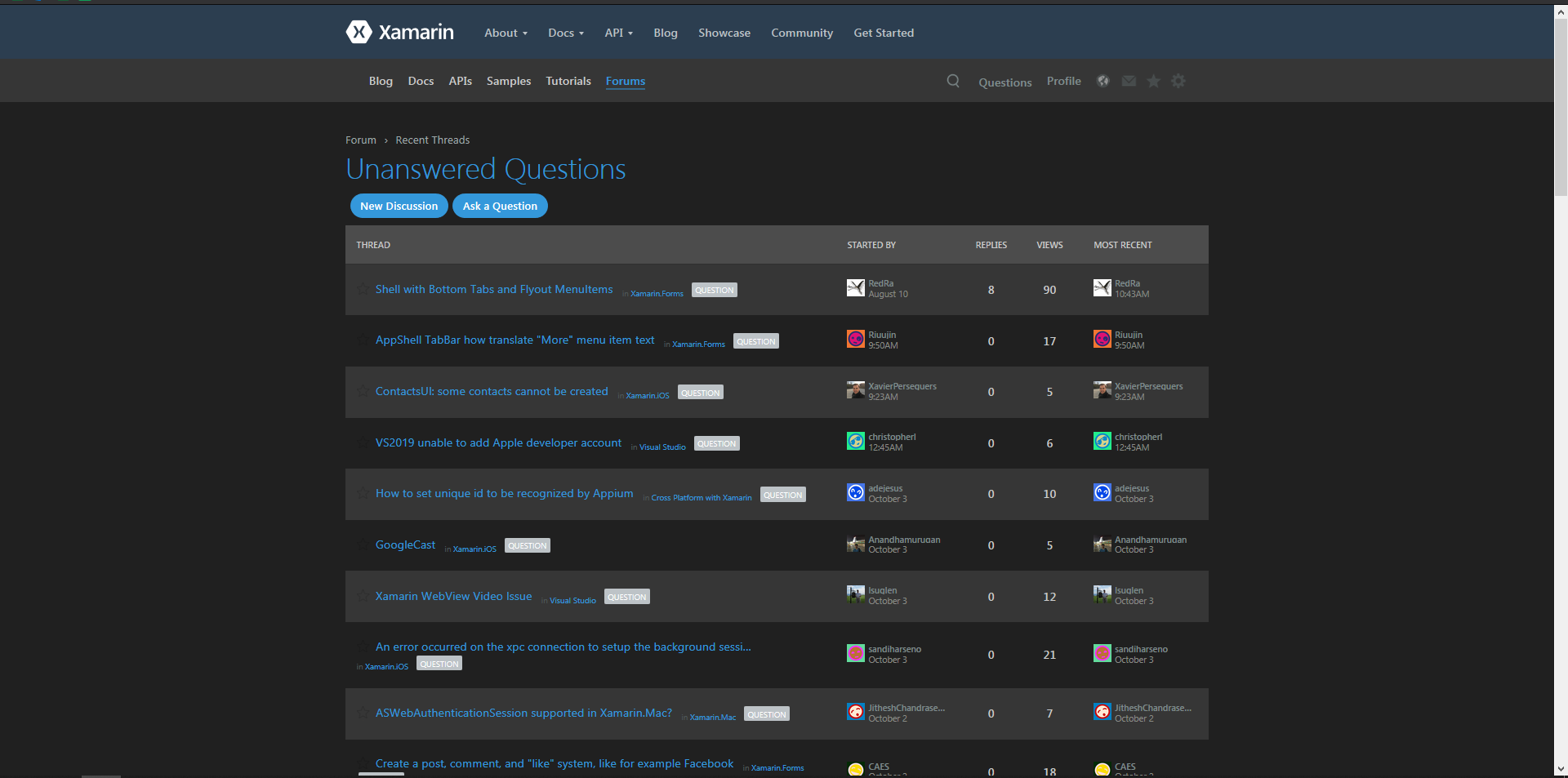The image size is (1568, 778).
Task: Open 'GoogleCast' thread link
Action: pos(406,545)
